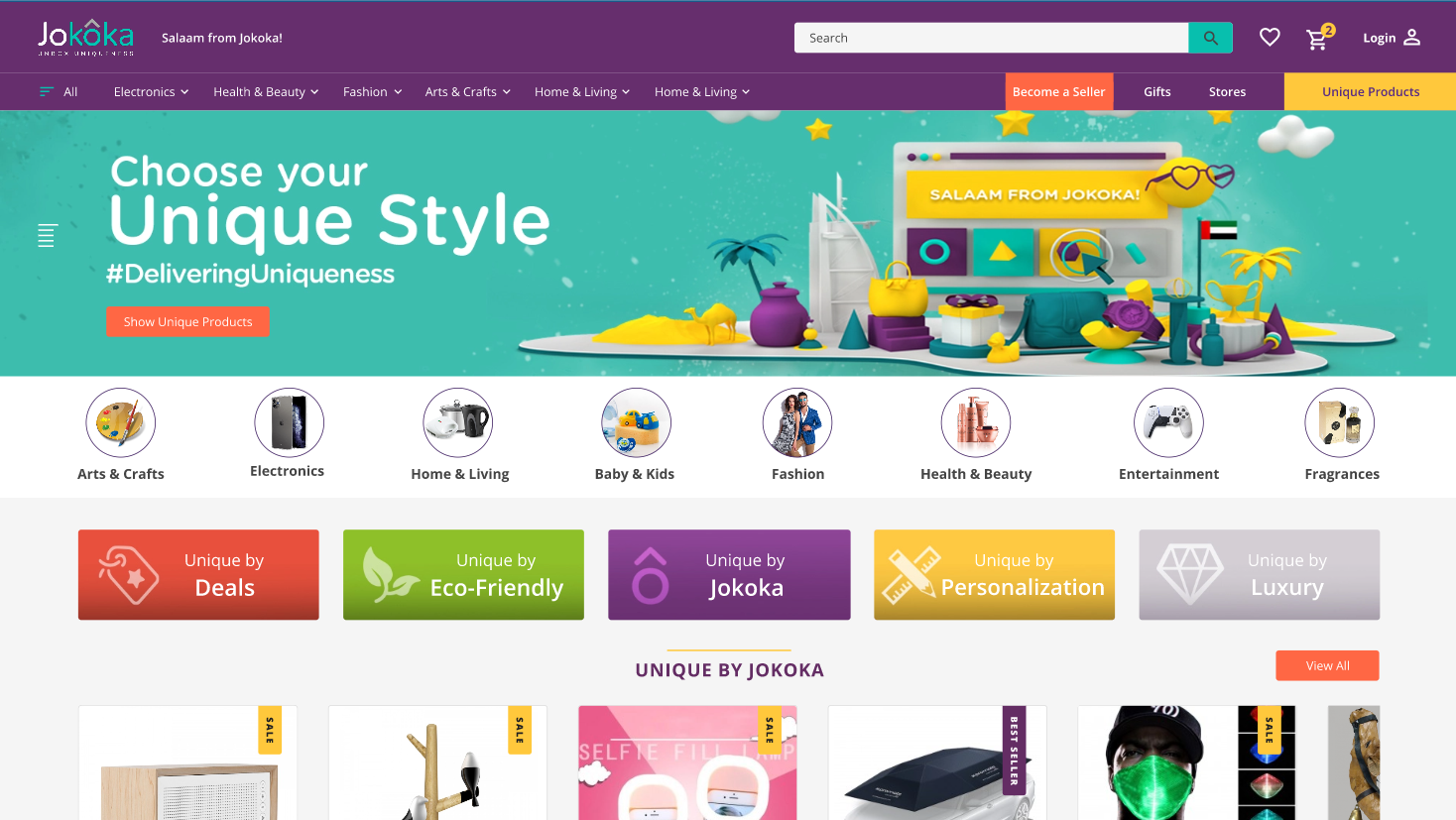The image size is (1456, 820).
Task: Expand the Arts & Crafts dropdown menu
Action: 467,91
